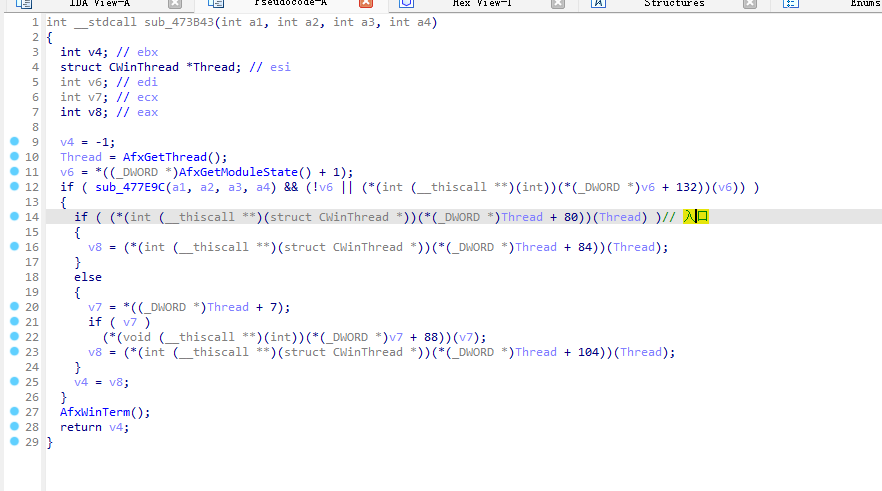
Task: Open the Enums tab
Action: point(865,3)
